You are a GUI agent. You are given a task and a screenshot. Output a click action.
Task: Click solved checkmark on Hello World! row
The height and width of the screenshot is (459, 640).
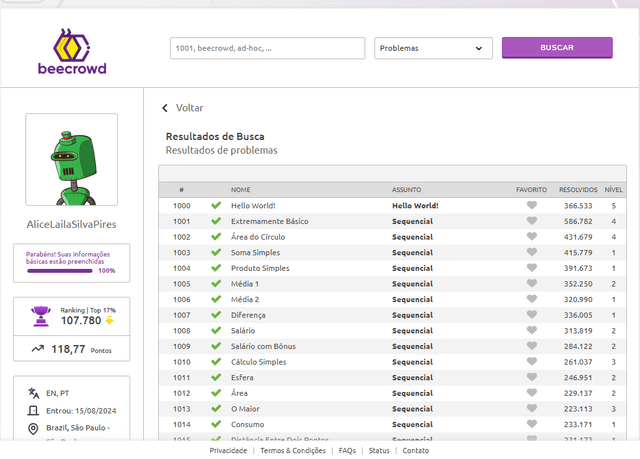(216, 205)
